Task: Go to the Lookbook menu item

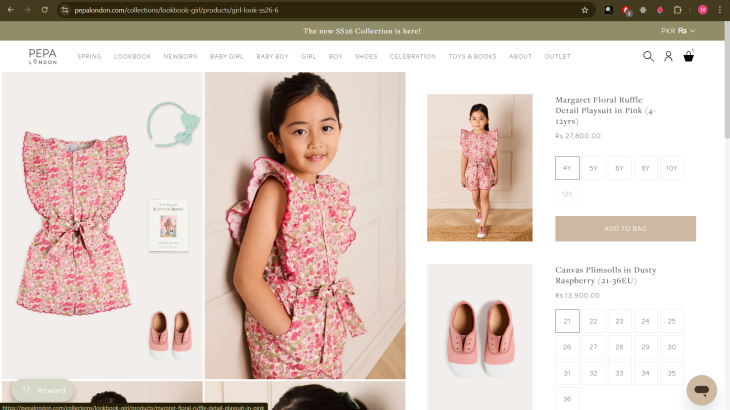Action: (132, 57)
